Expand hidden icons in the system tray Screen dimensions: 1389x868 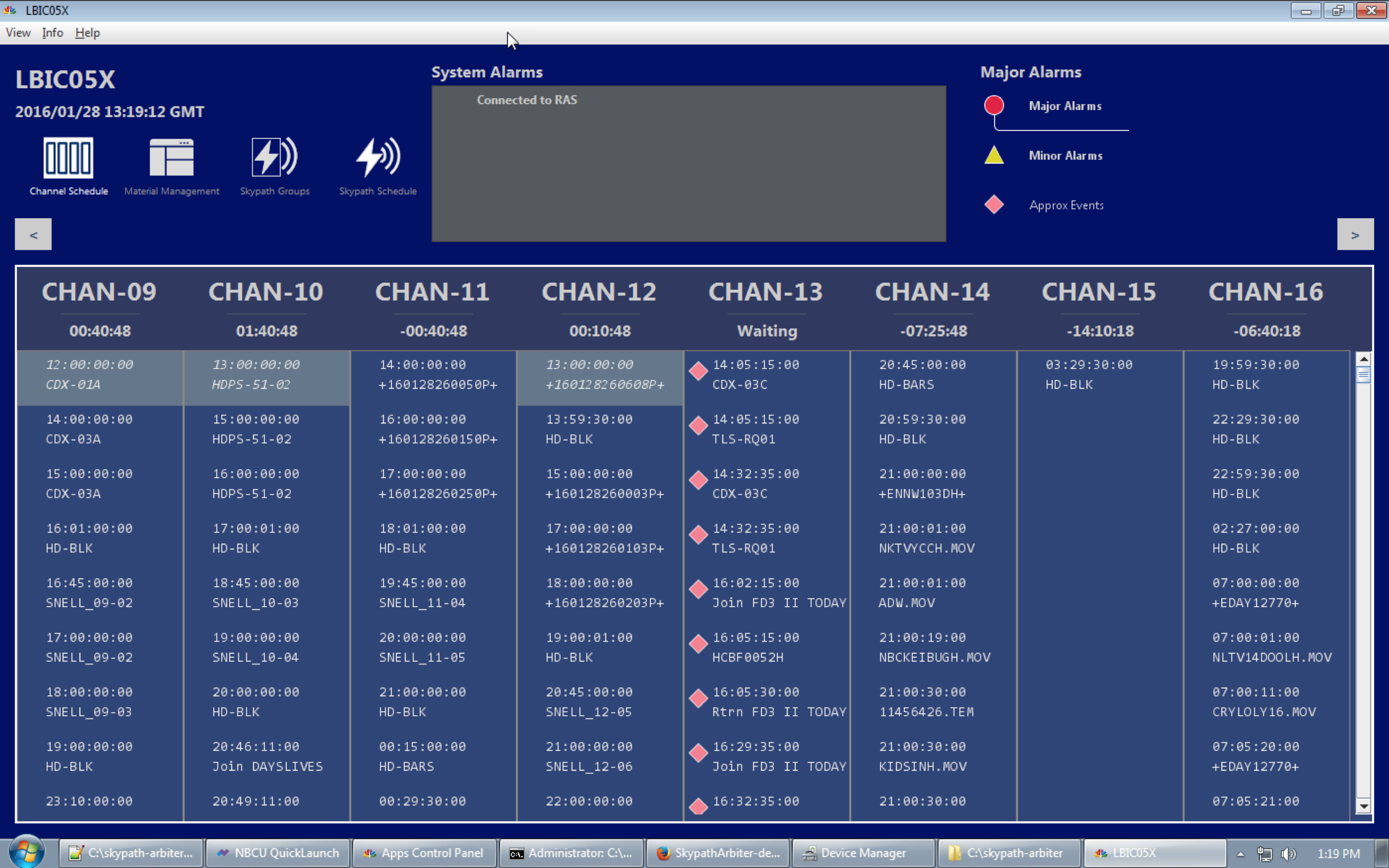pos(1241,853)
